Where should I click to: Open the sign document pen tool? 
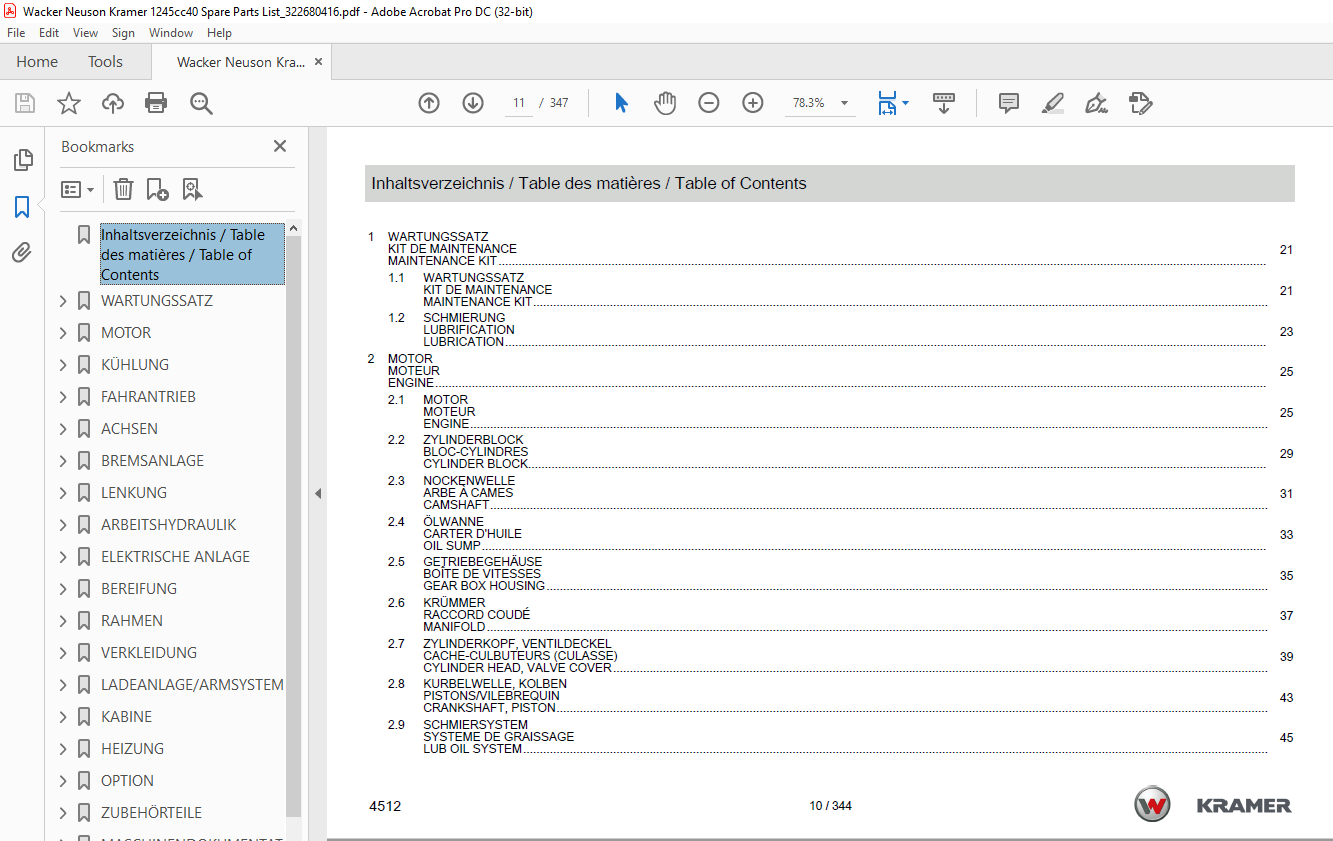pyautogui.click(x=1096, y=103)
